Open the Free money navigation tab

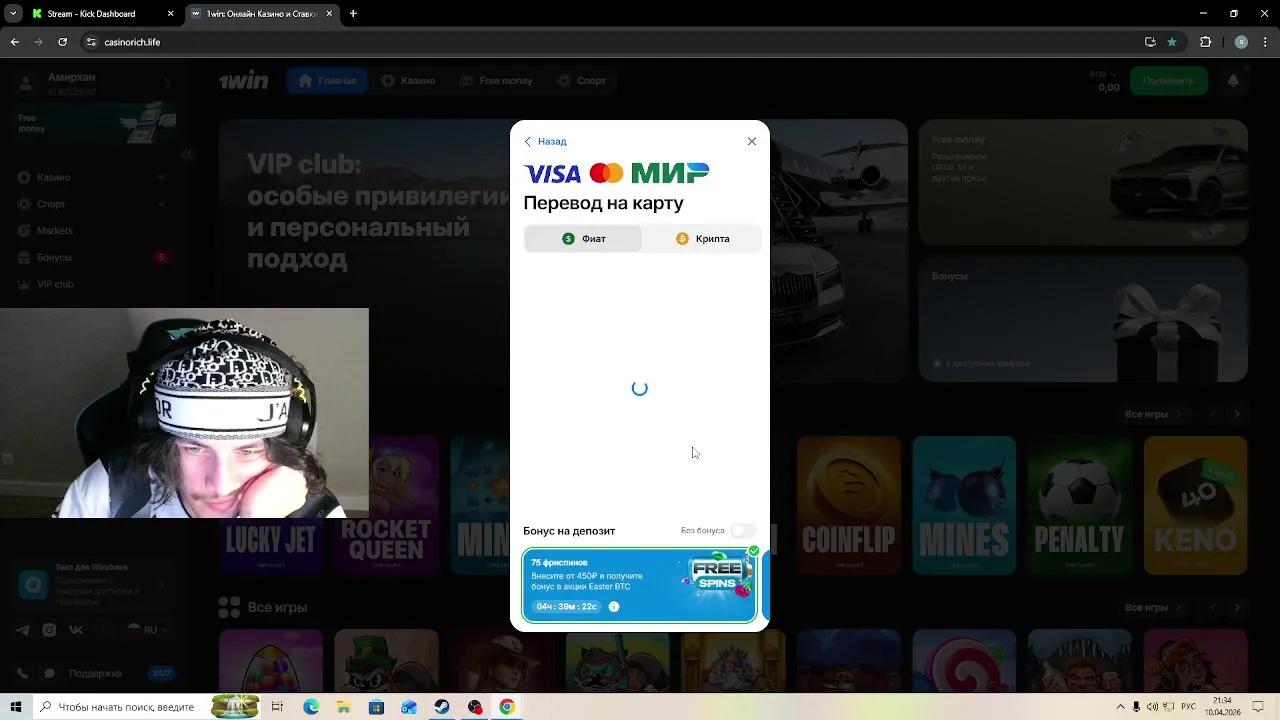[x=496, y=81]
